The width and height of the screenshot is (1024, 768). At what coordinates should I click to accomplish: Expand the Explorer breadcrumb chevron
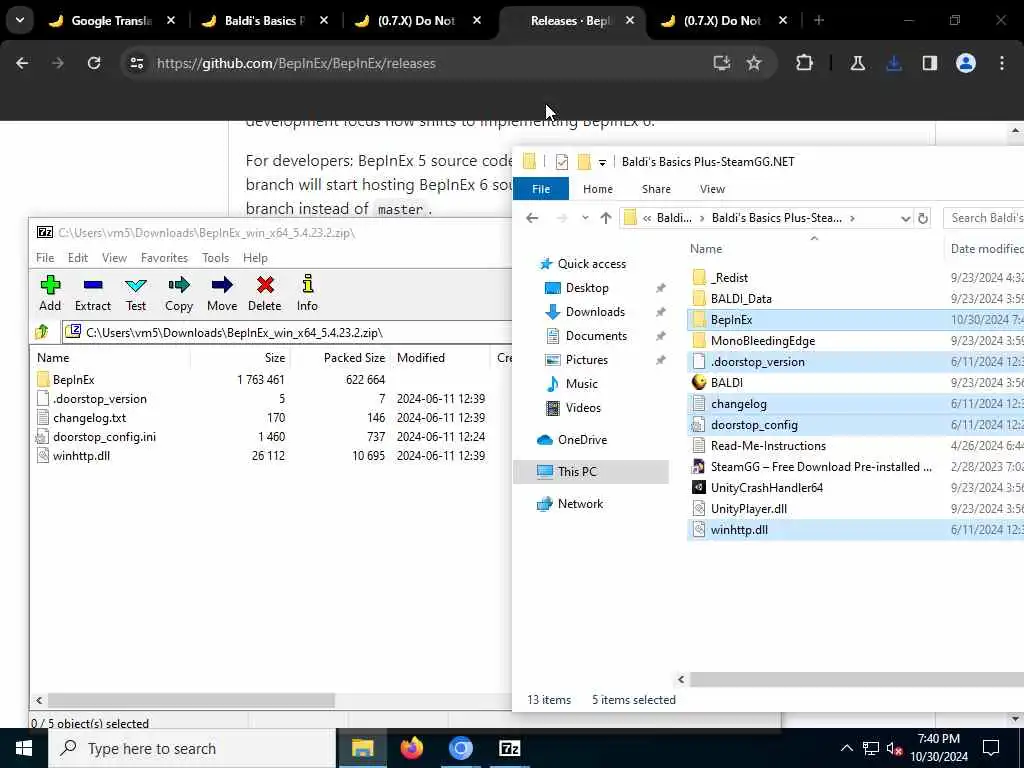tap(852, 218)
